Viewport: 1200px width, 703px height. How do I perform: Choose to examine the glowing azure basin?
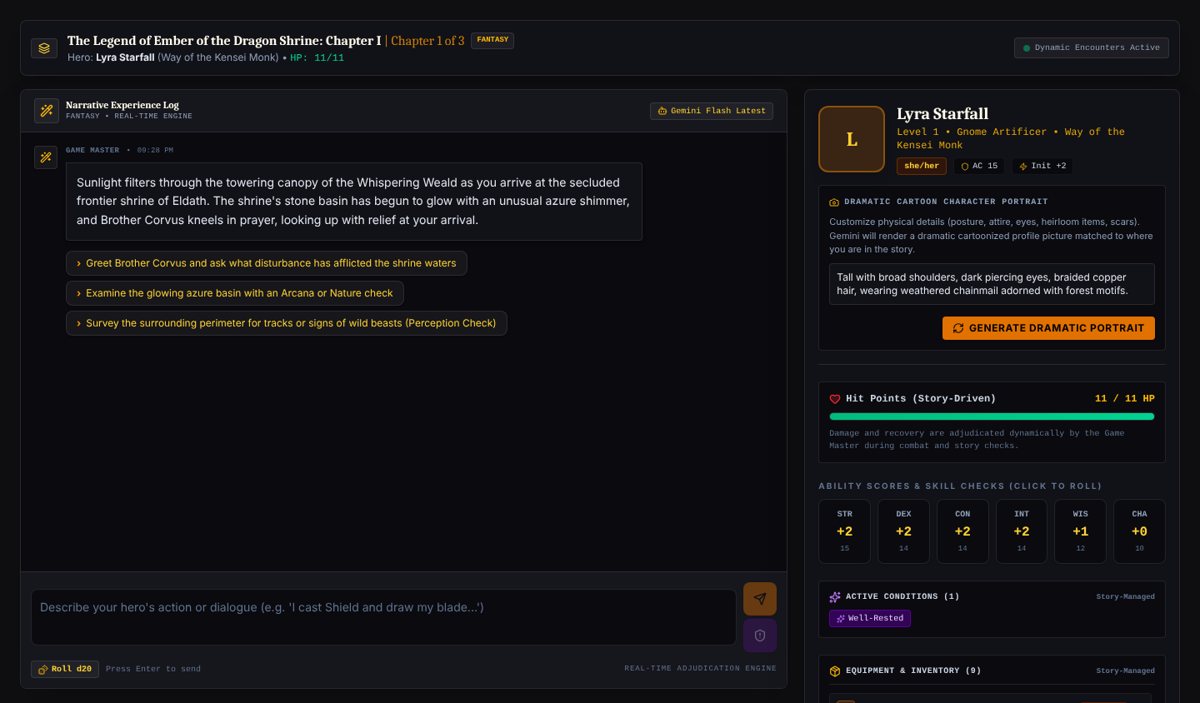click(235, 294)
